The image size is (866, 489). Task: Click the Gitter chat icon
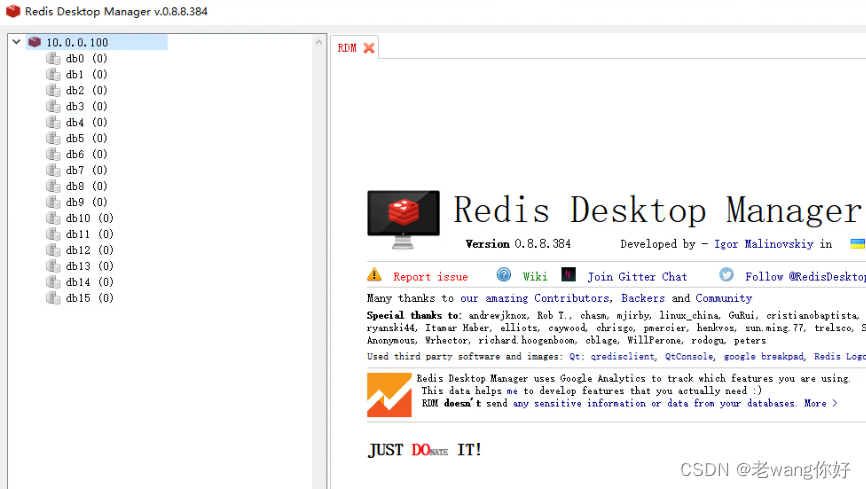(568, 274)
